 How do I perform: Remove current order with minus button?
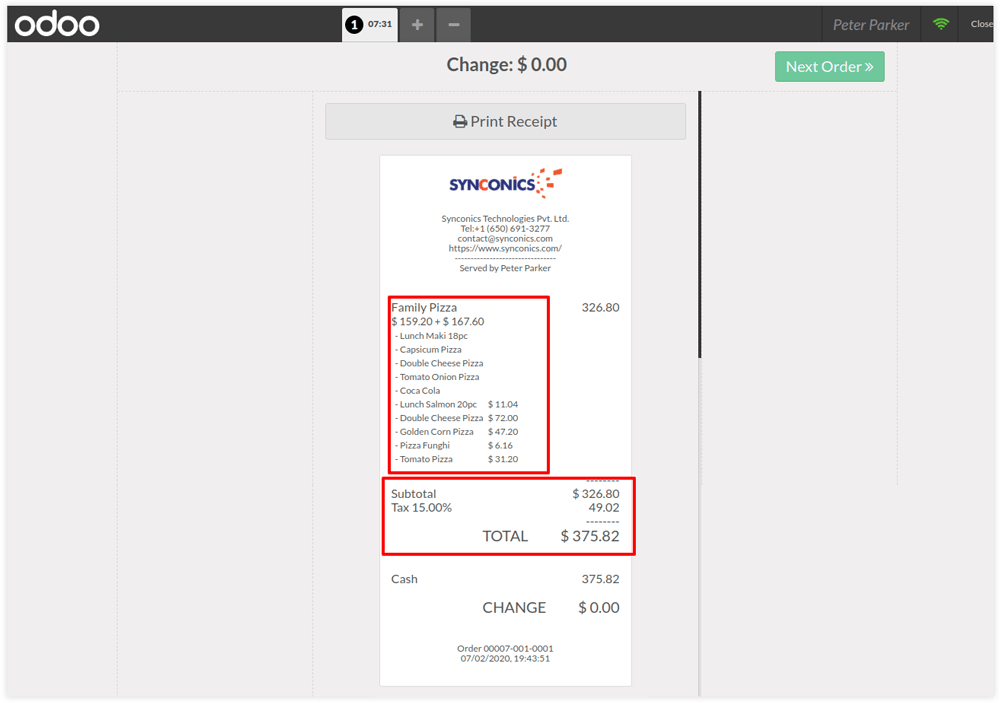(453, 25)
